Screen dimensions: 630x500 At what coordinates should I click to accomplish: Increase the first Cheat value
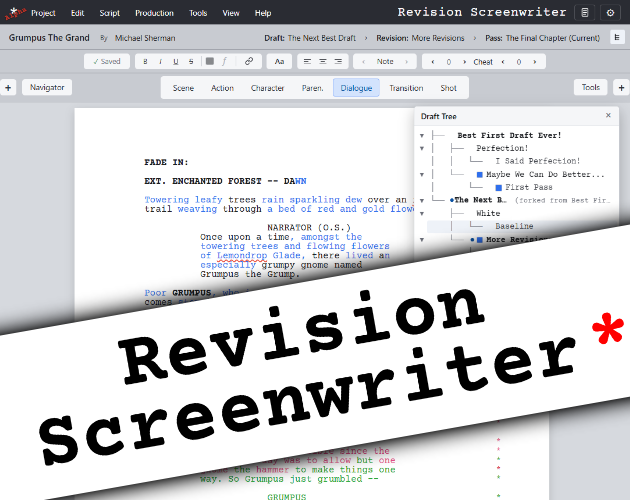(x=464, y=62)
